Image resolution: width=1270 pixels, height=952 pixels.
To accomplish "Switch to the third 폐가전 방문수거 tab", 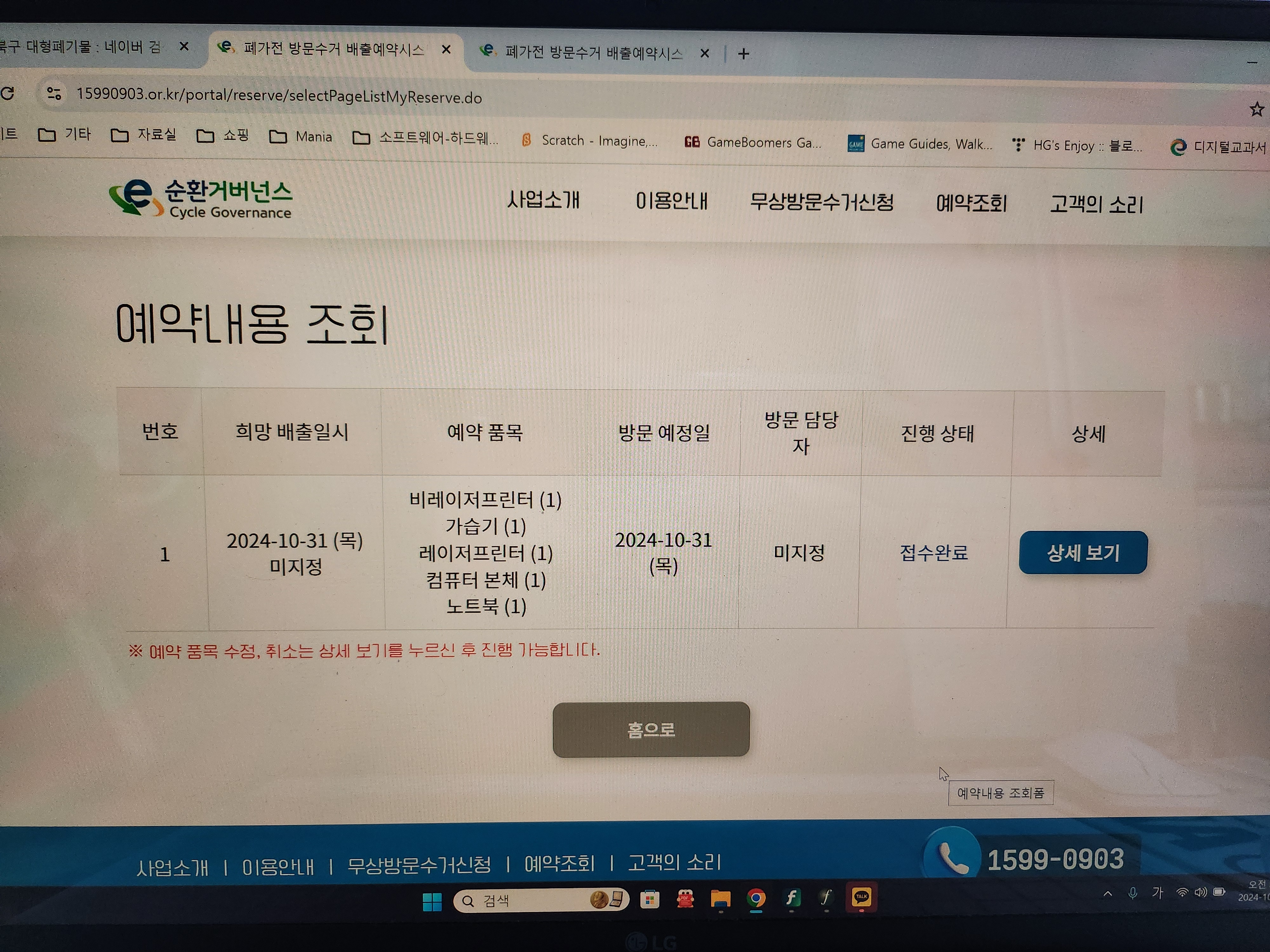I will click(582, 53).
